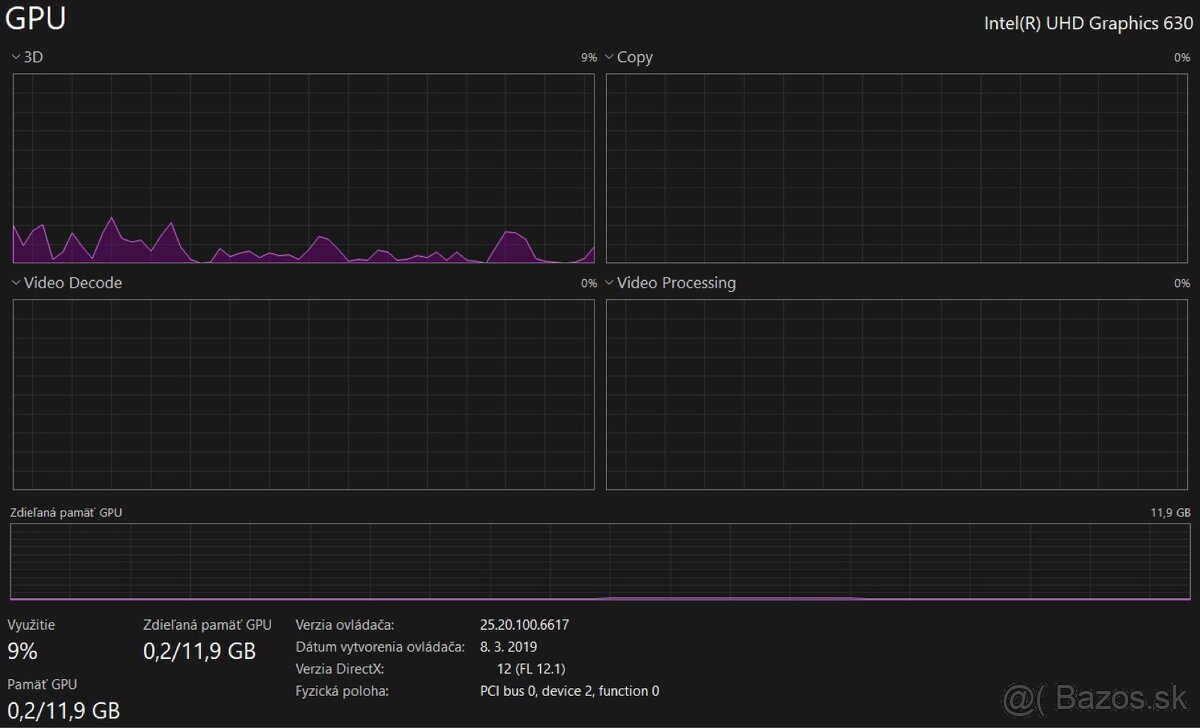Expand the Copy engine dropdown
The height and width of the screenshot is (728, 1200).
point(609,57)
